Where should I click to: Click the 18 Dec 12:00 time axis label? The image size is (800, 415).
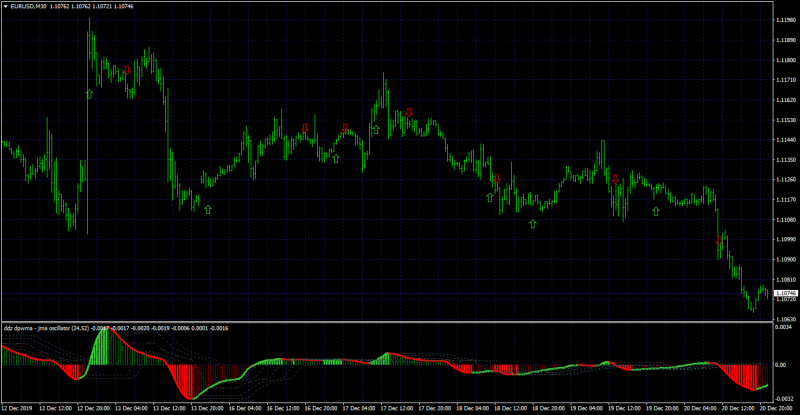(511, 408)
